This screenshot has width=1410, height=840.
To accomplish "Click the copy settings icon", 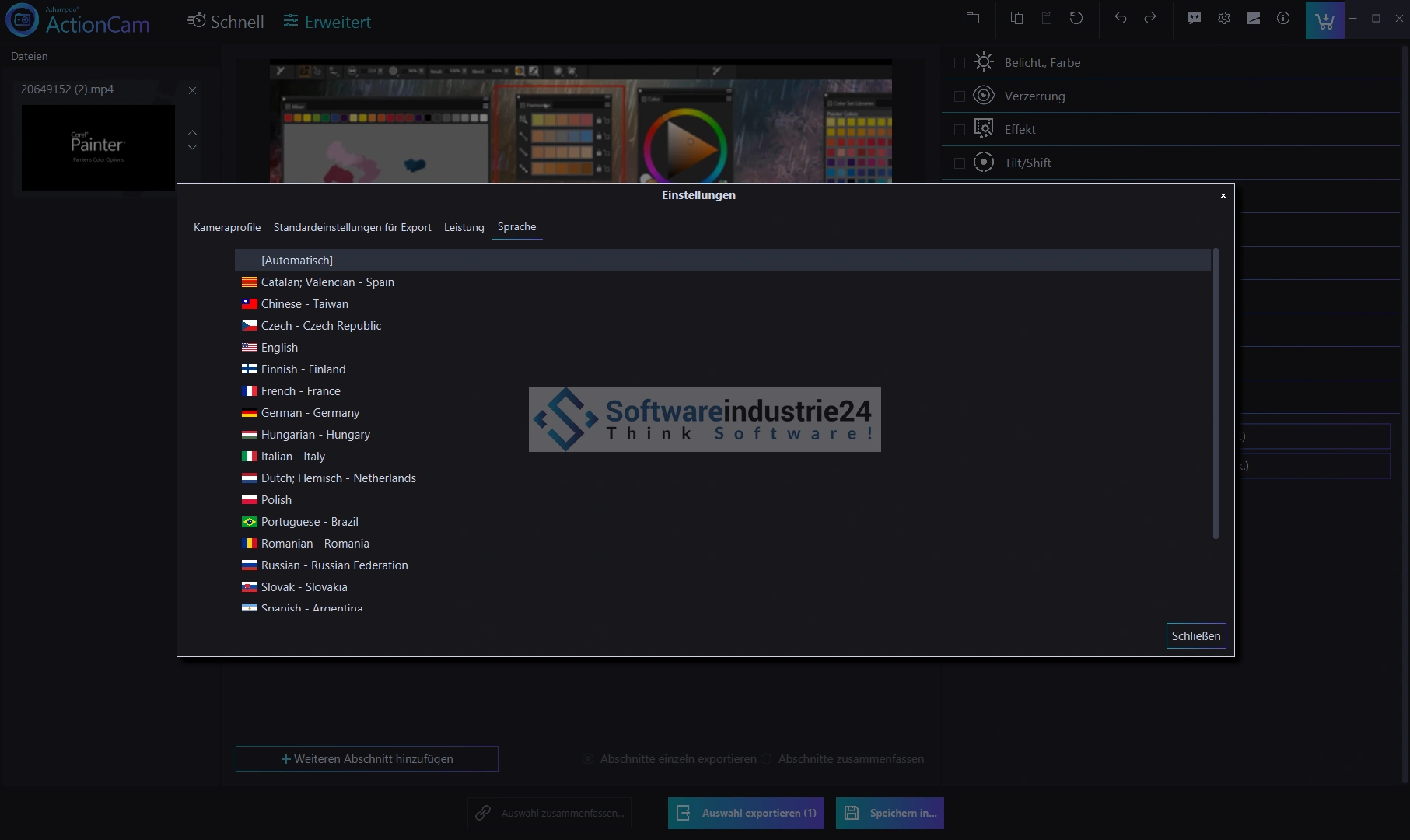I will (x=1016, y=19).
